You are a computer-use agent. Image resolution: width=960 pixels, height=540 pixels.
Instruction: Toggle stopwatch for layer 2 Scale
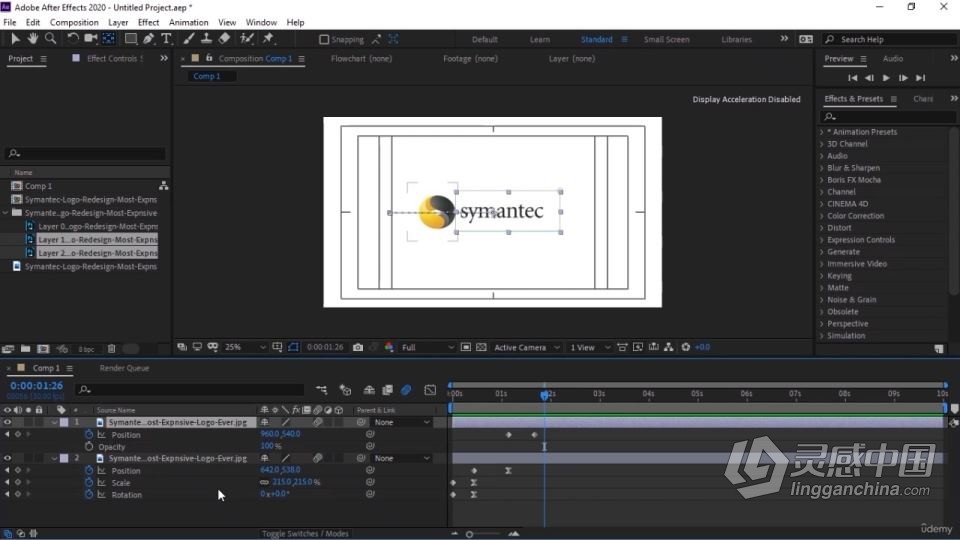pos(89,482)
